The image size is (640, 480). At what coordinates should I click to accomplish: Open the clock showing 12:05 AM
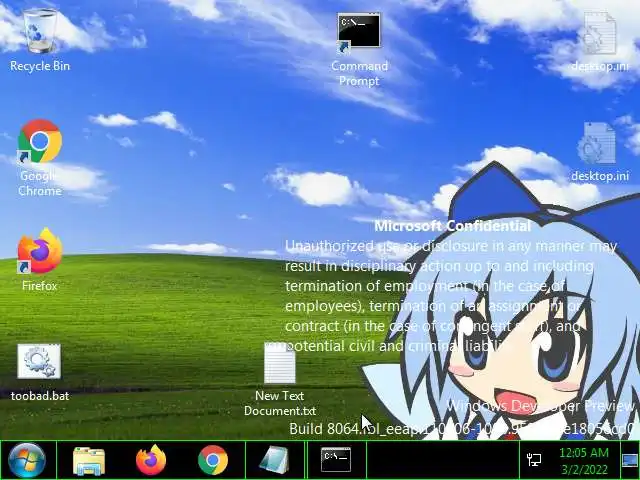584,453
